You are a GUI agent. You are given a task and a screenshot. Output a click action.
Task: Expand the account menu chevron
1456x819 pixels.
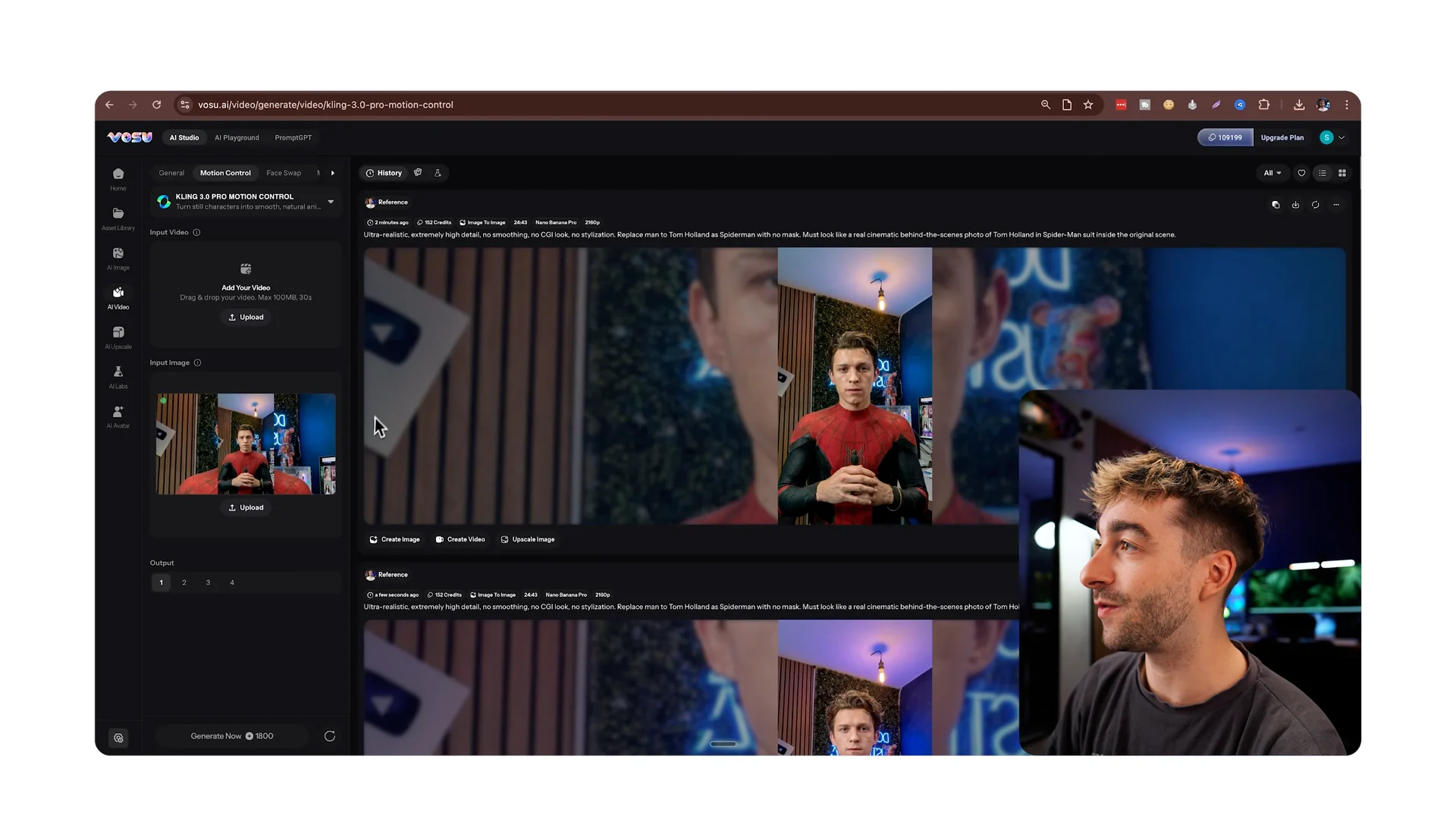[x=1341, y=138]
